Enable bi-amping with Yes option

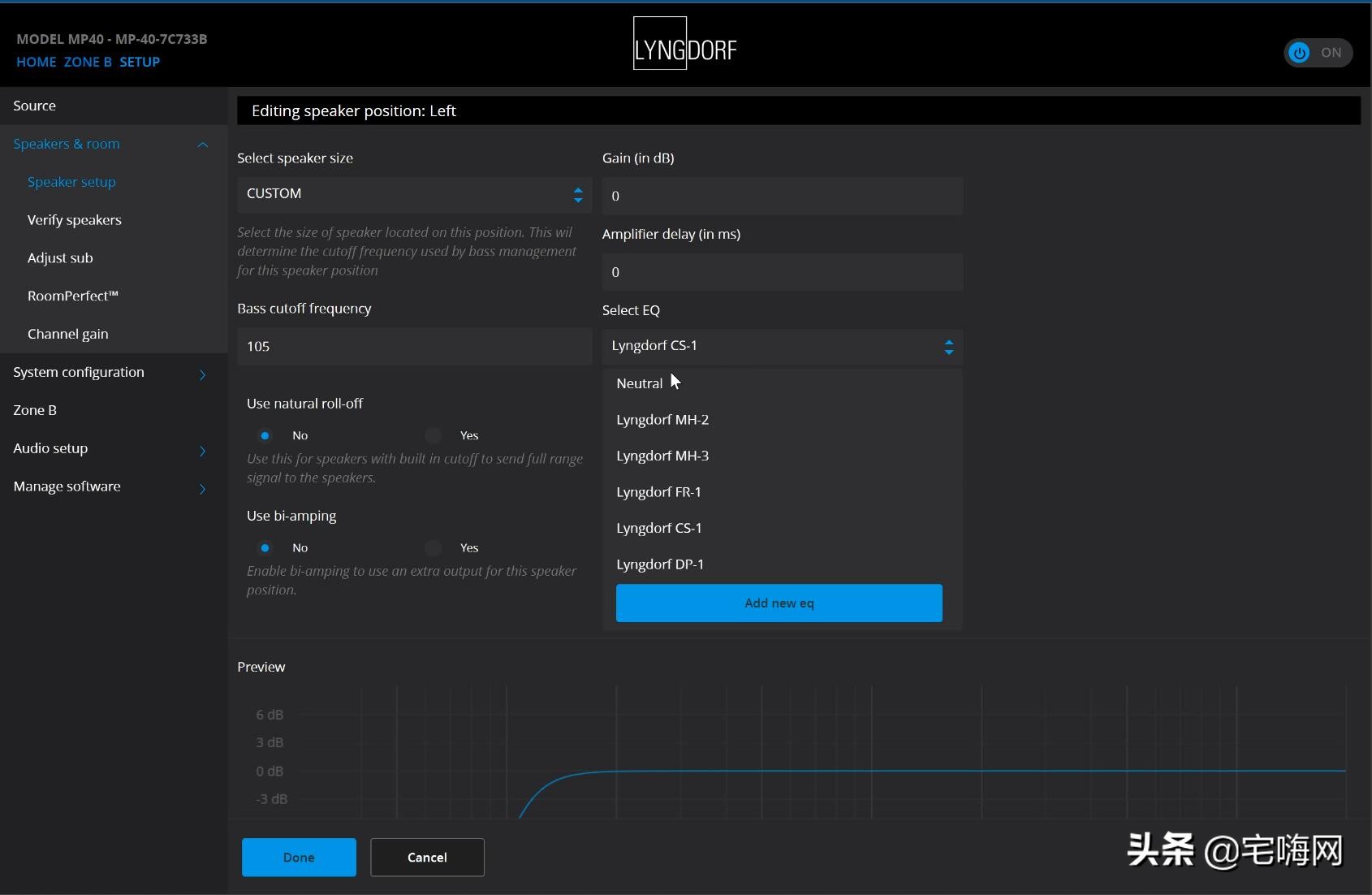point(434,548)
